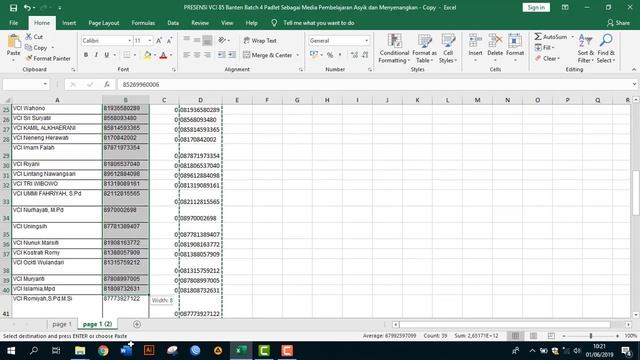Open Conditional Formatting menu
Image resolution: width=640 pixels, height=360 pixels.
tap(394, 49)
